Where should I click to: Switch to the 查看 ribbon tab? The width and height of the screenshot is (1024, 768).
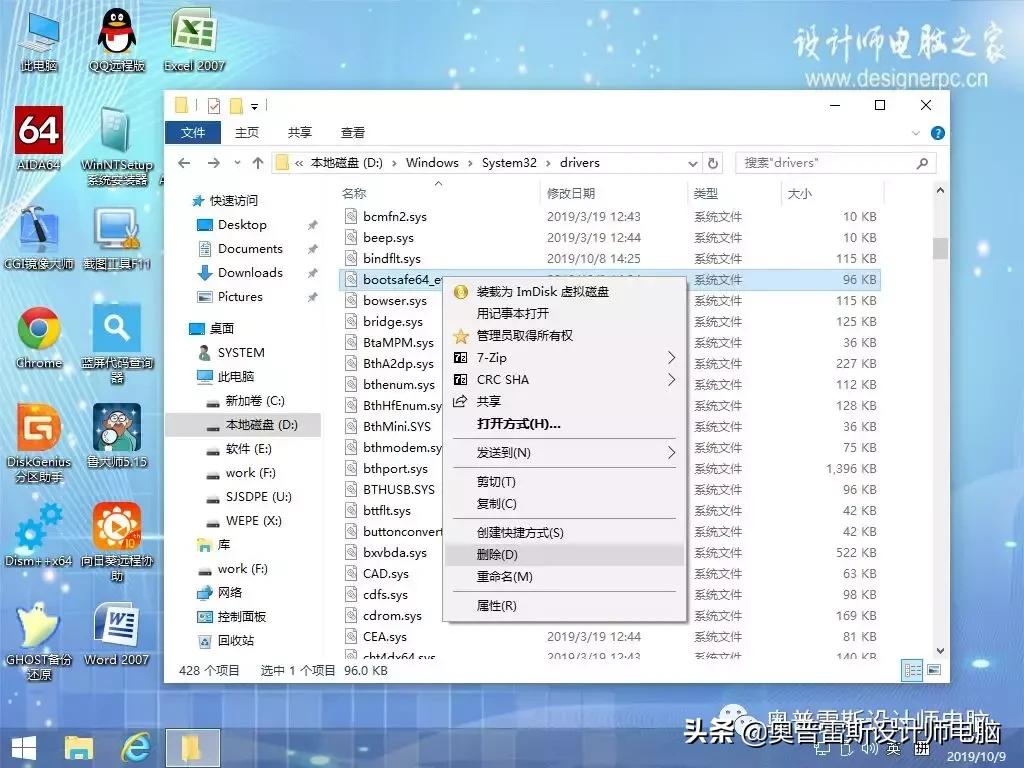[352, 132]
